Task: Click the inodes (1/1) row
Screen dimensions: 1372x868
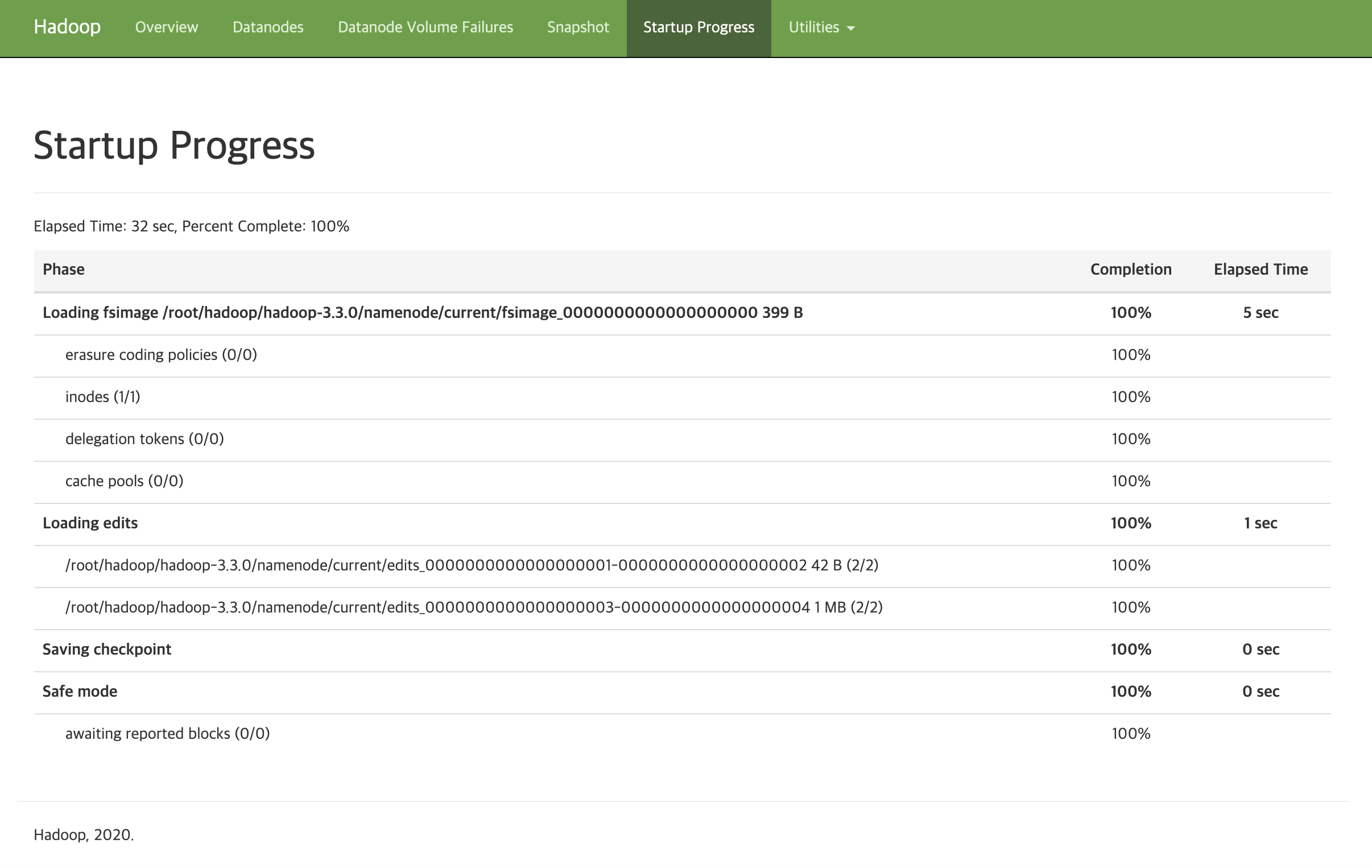Action: (x=102, y=397)
